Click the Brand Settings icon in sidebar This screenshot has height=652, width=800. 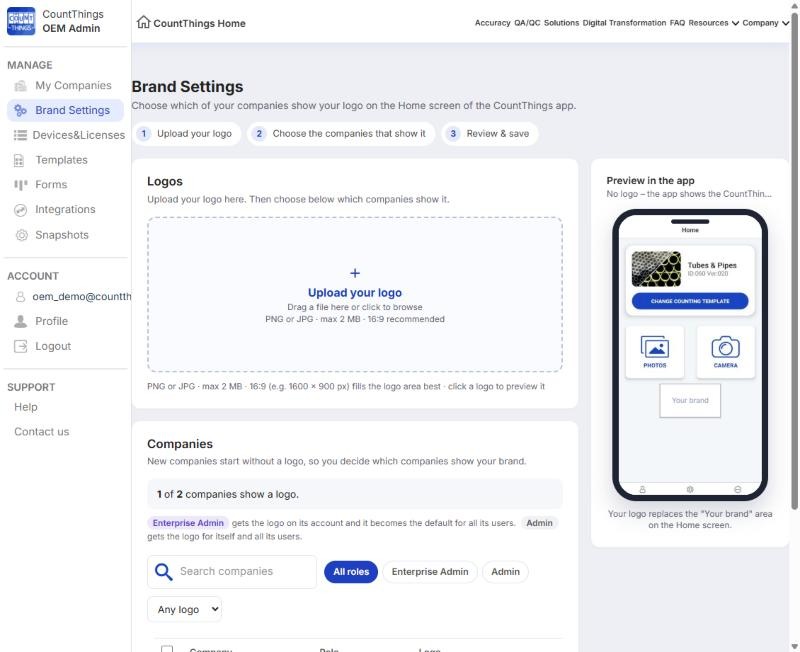click(20, 110)
